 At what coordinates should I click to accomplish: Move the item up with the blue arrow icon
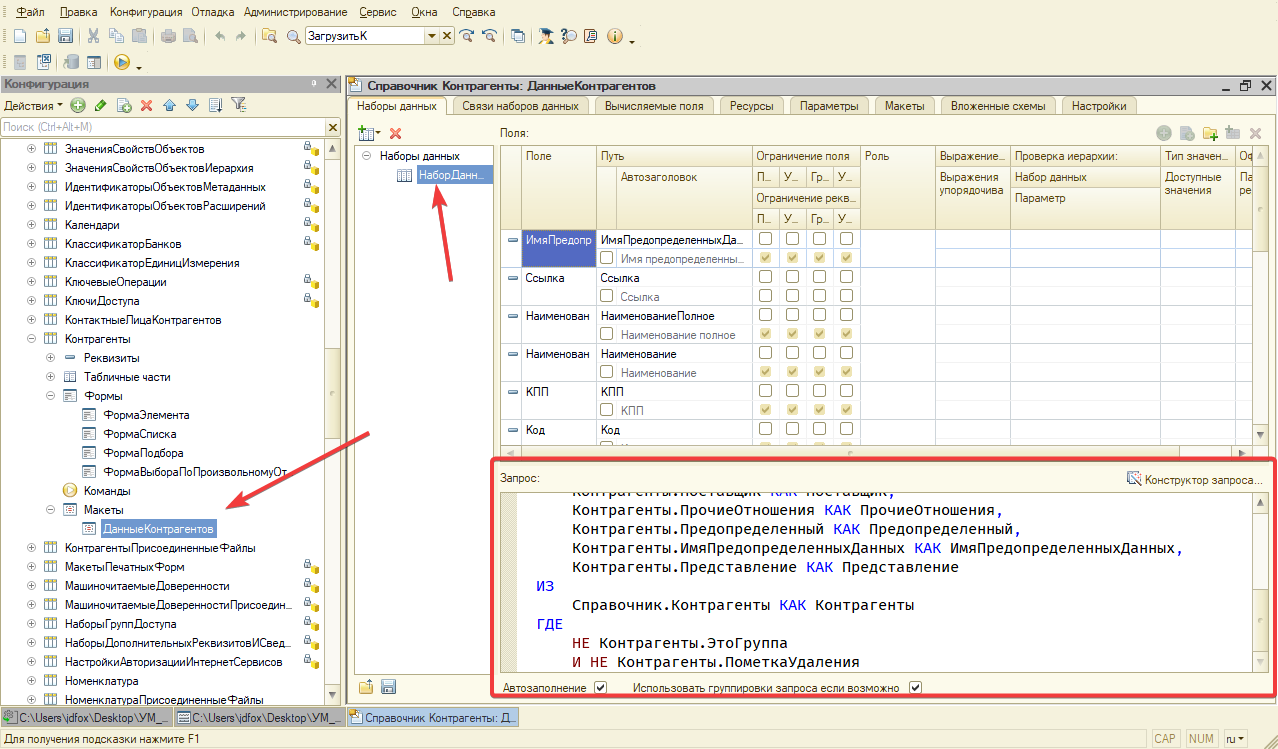pyautogui.click(x=169, y=105)
